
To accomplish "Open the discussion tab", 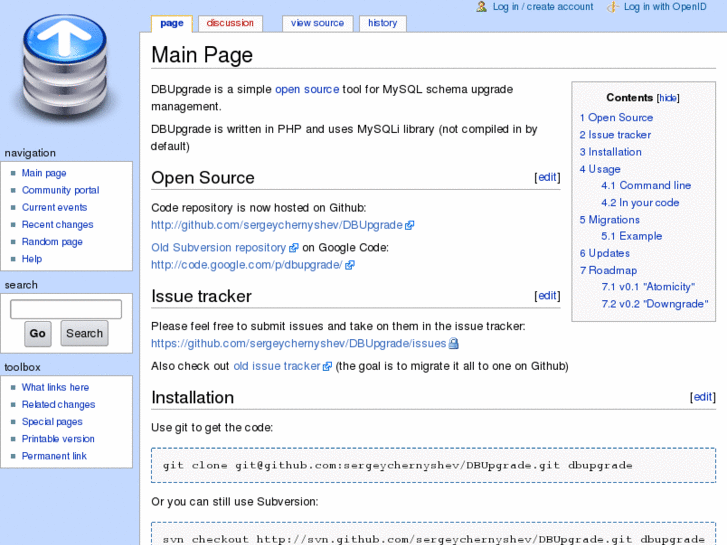I will (x=230, y=23).
